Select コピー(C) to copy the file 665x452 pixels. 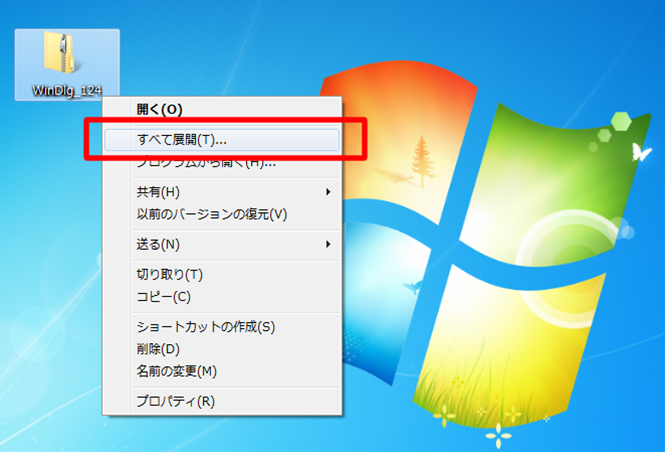click(x=222, y=297)
